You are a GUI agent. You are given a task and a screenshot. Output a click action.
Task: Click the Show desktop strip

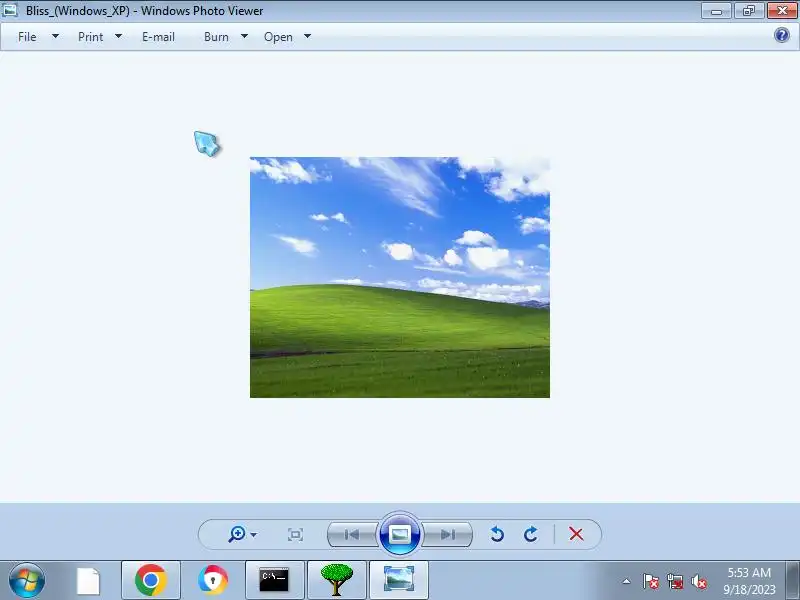click(793, 580)
